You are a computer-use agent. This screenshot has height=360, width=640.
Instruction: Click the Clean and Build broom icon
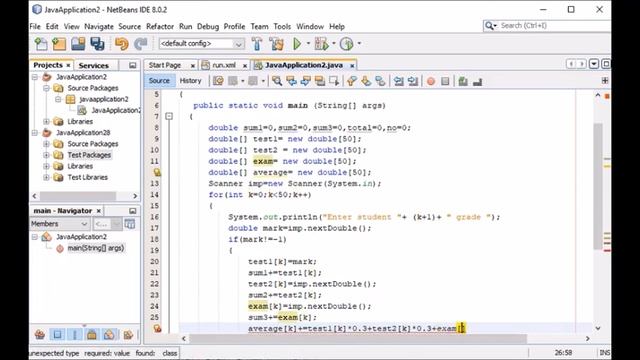coord(276,44)
